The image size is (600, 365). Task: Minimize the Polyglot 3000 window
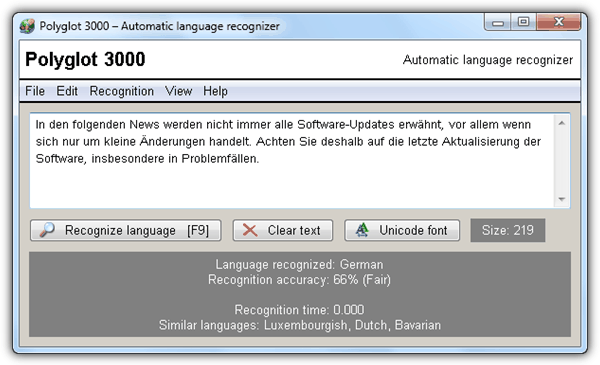[x=497, y=23]
